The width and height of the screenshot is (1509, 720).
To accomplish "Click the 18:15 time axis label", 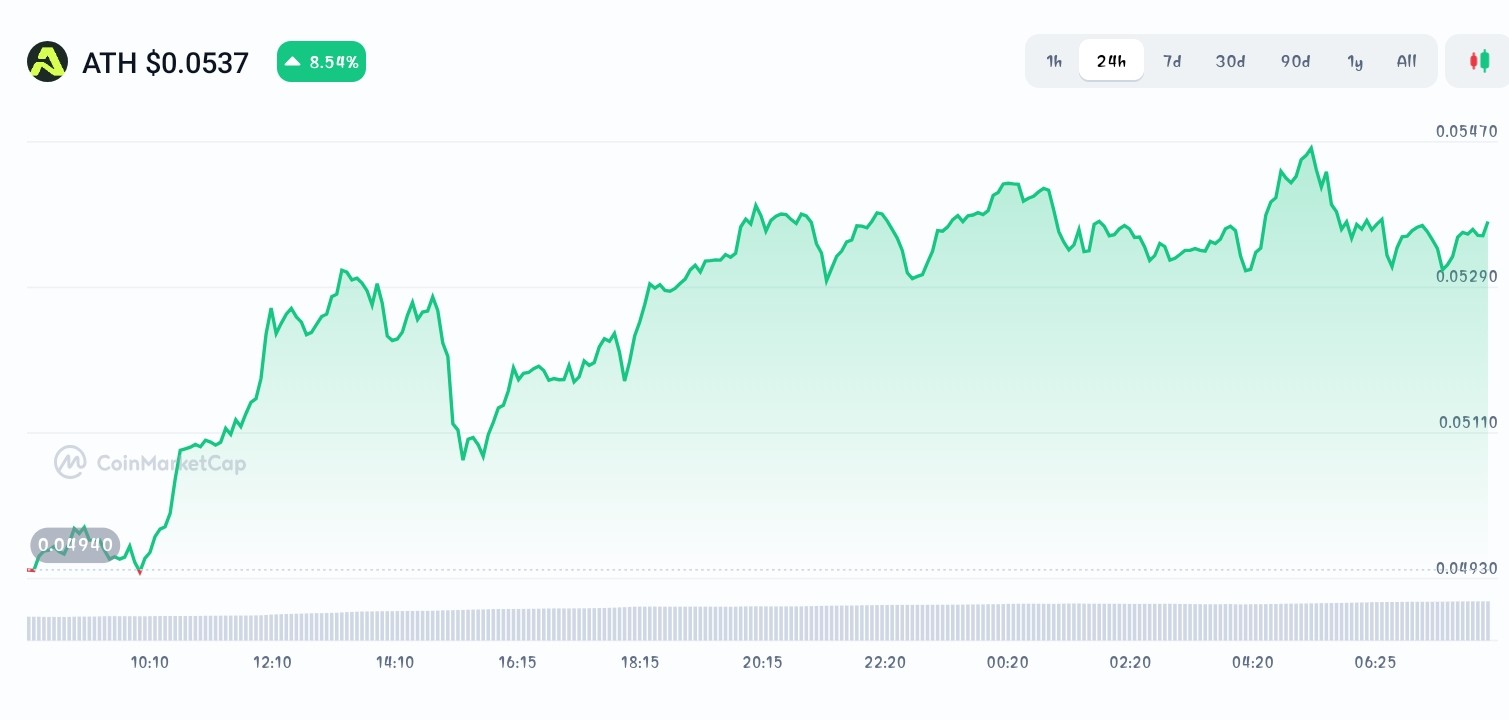I will 640,662.
